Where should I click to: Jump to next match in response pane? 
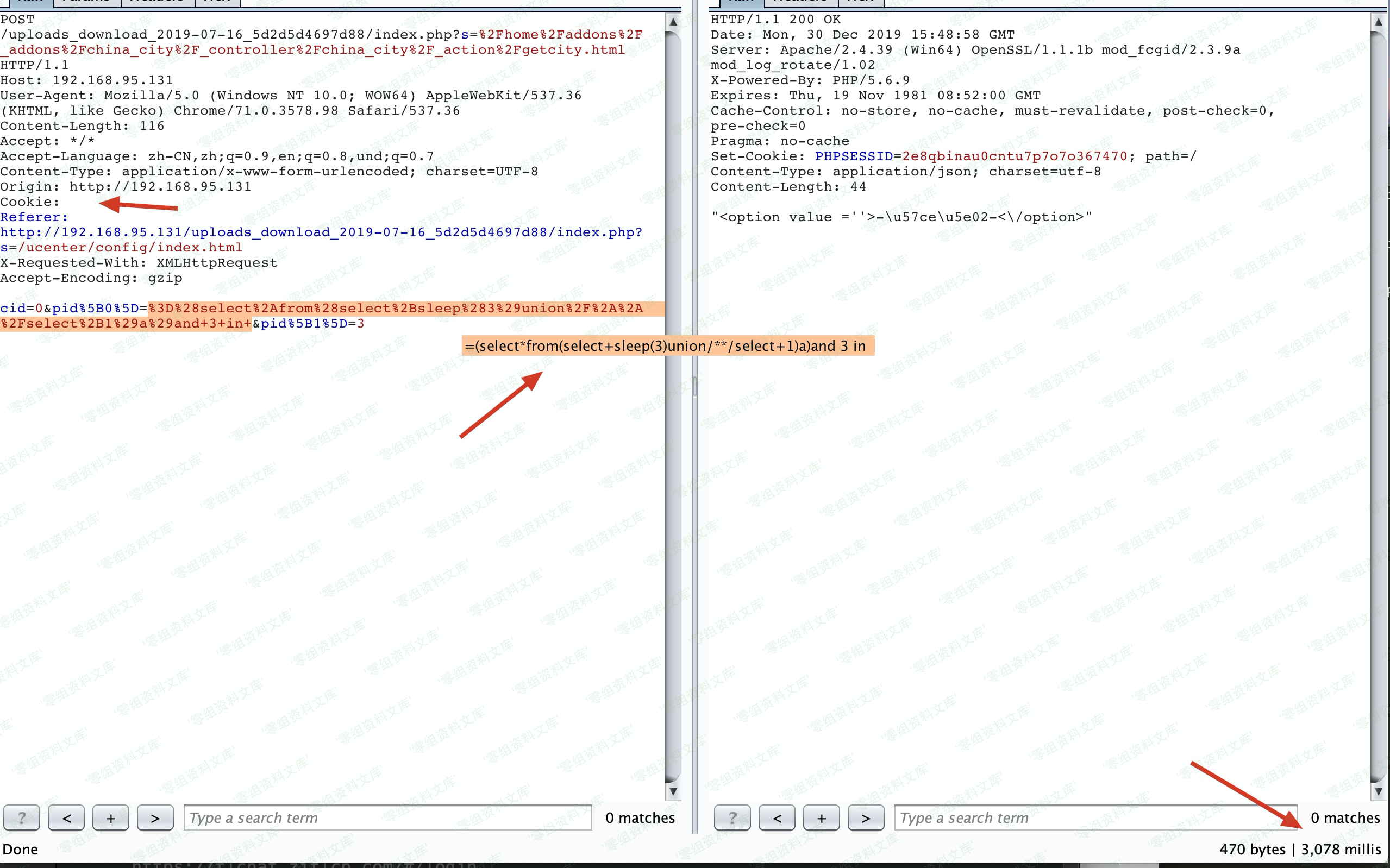coord(866,817)
